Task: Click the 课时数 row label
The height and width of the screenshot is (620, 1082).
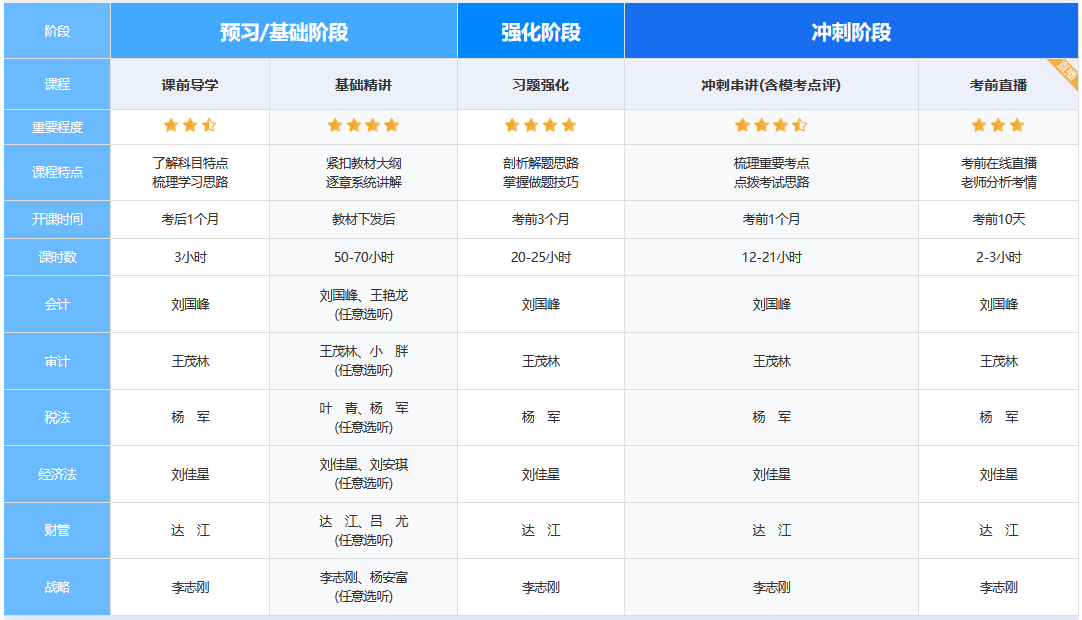Action: [57, 258]
